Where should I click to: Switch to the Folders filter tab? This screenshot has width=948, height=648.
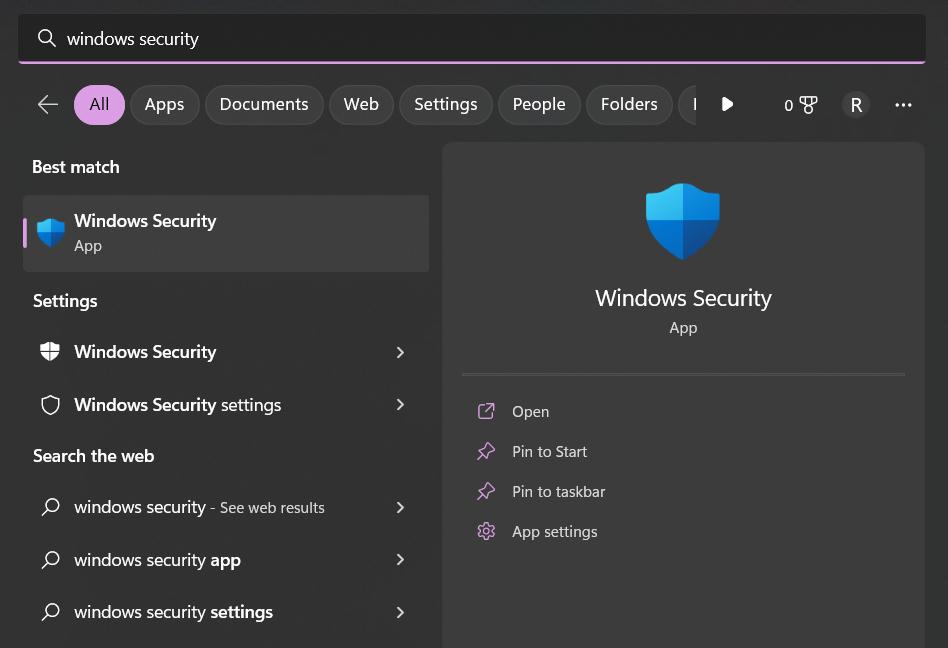point(629,105)
